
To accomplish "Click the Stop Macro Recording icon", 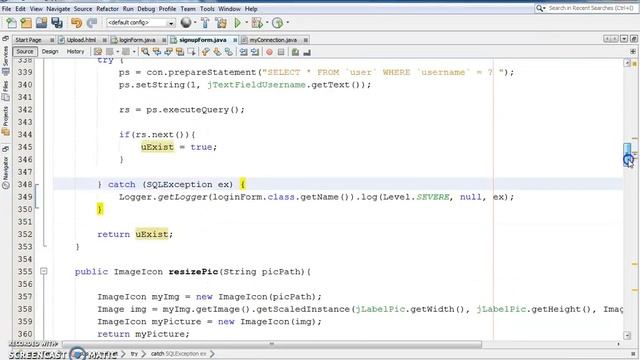I will coord(281,52).
